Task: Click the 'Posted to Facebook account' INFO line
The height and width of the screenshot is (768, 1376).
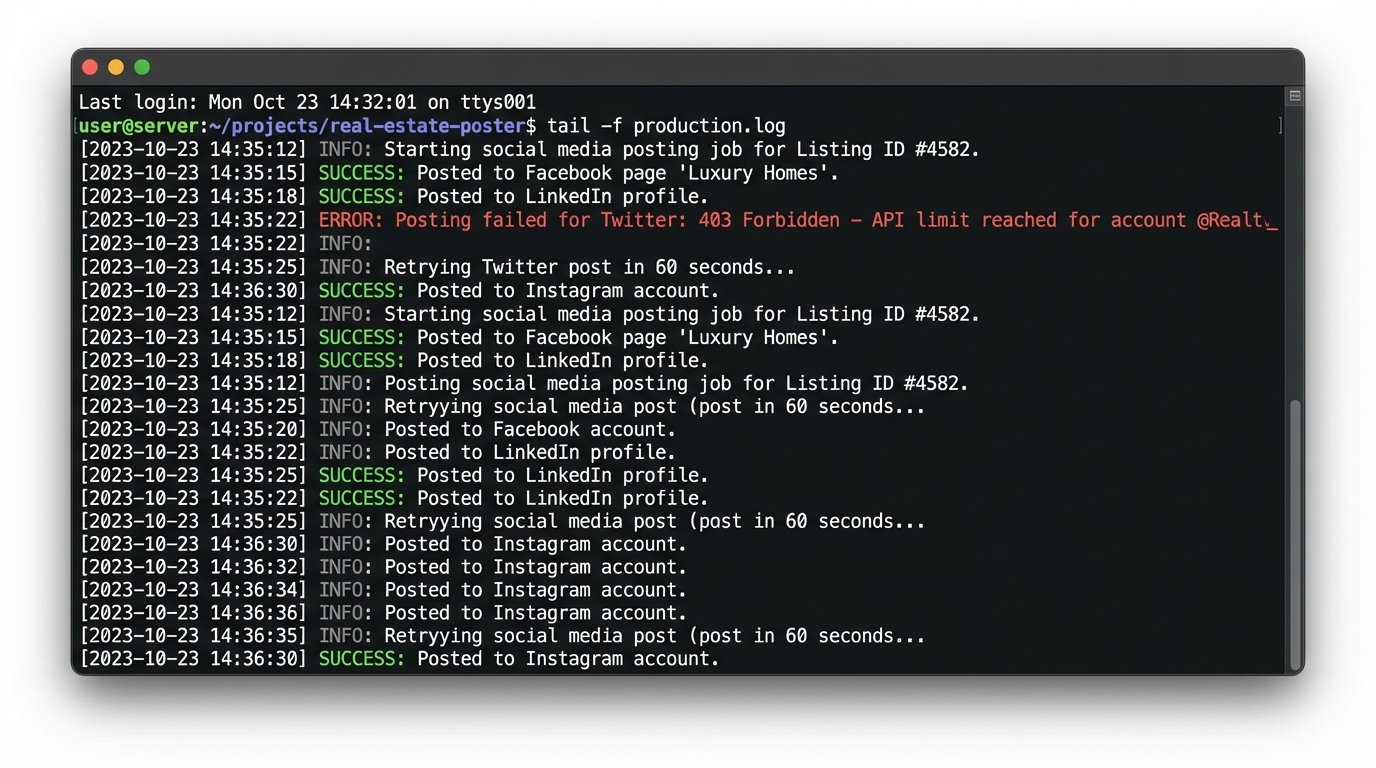Action: (x=378, y=429)
